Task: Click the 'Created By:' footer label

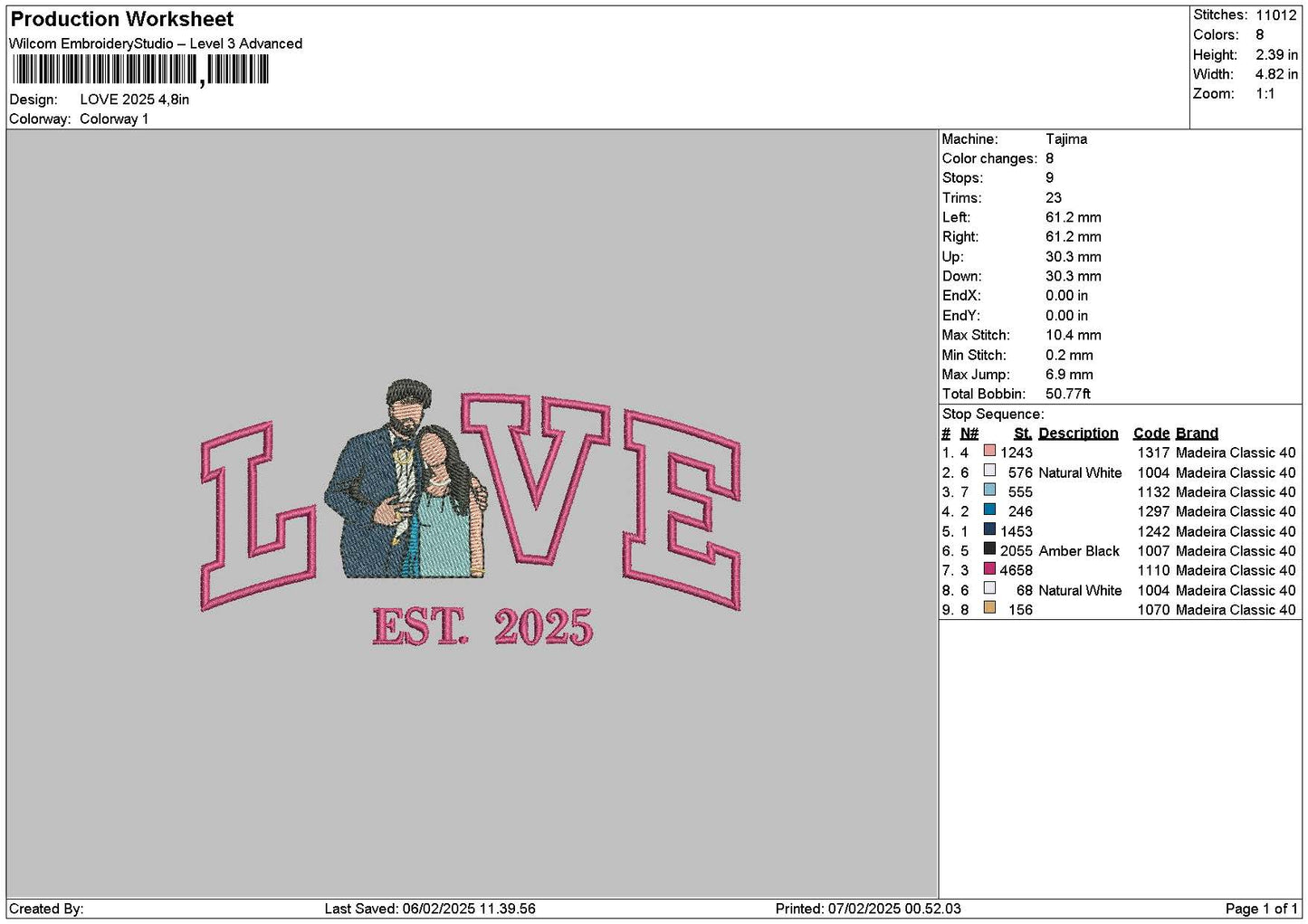Action: tap(46, 909)
